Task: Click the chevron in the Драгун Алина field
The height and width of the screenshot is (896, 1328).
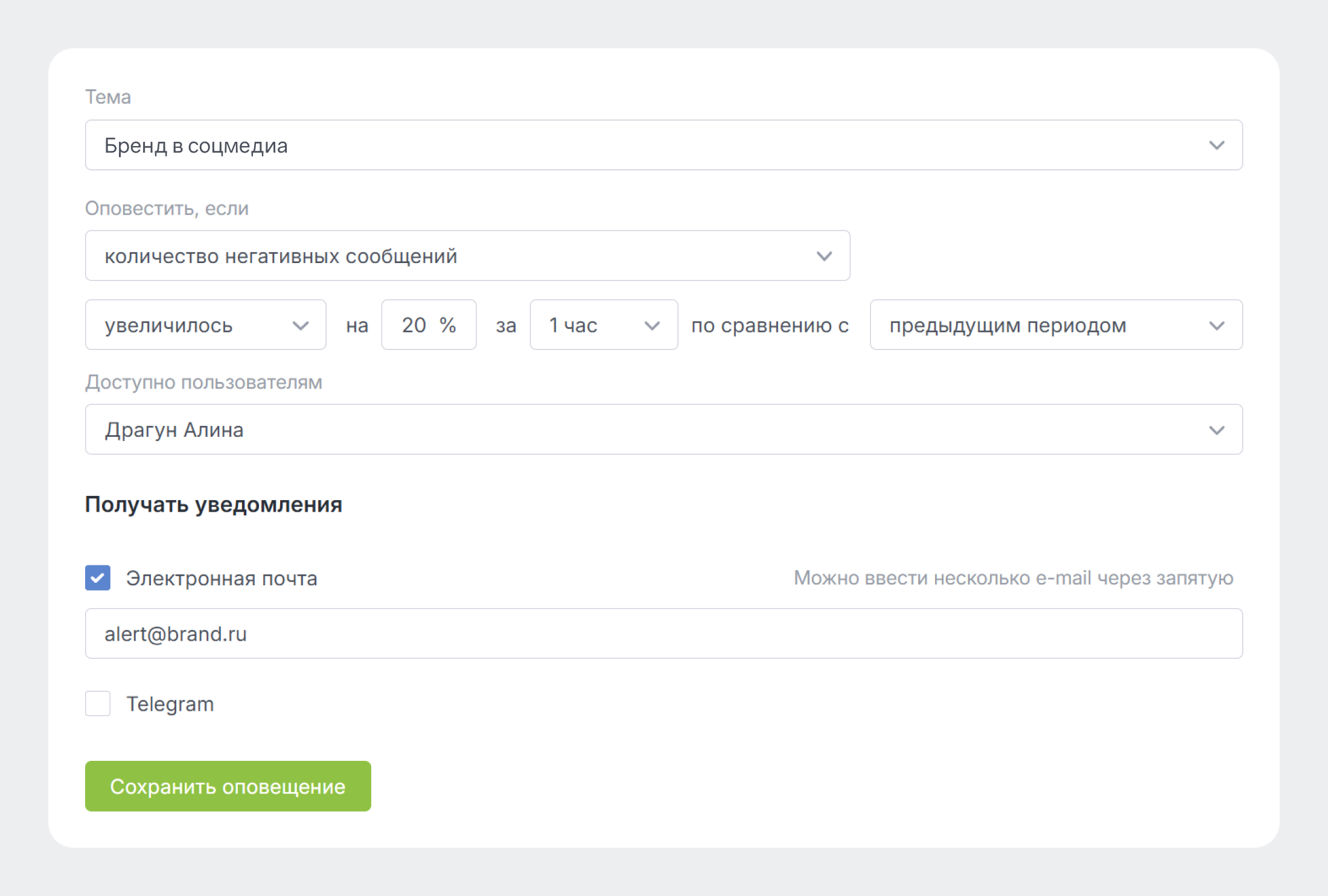Action: (x=1216, y=430)
